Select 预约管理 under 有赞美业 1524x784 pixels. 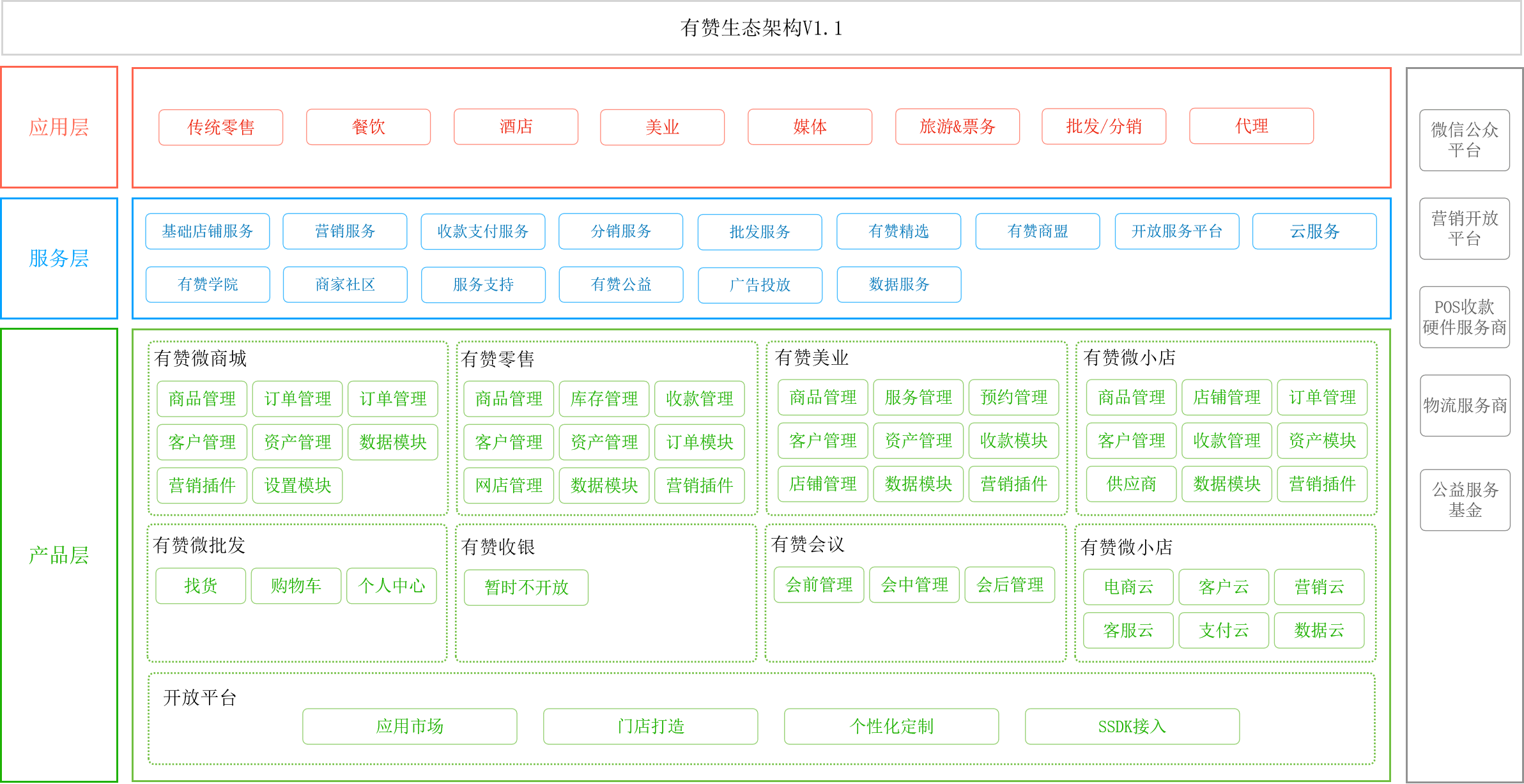pyautogui.click(x=1013, y=397)
